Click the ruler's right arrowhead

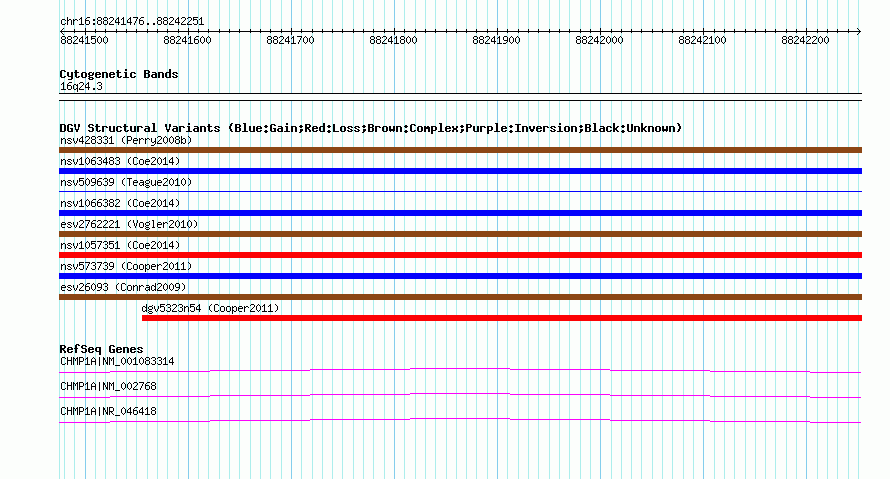pos(859,31)
